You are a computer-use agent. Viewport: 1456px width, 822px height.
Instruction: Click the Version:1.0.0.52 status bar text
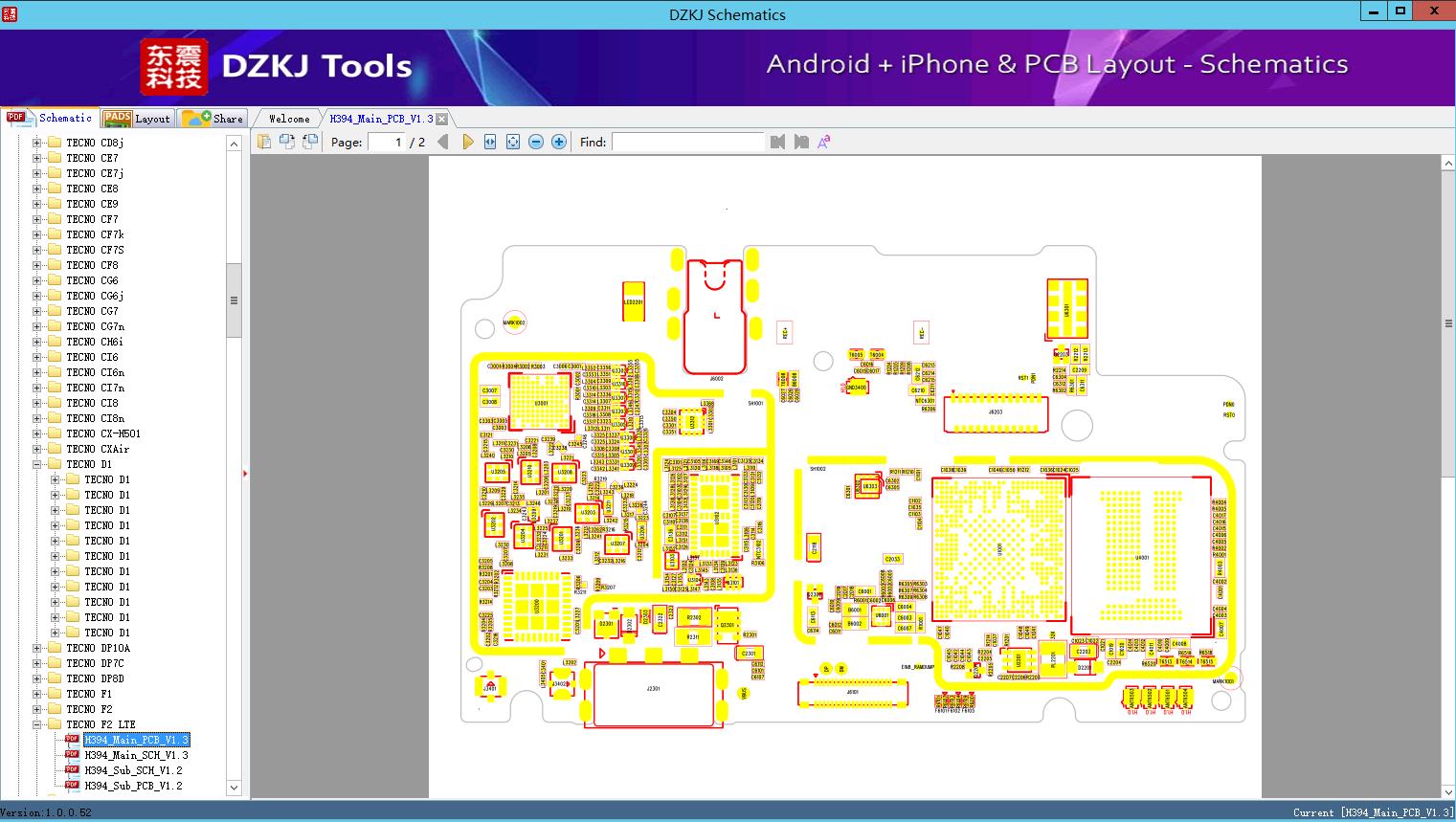pyautogui.click(x=46, y=812)
